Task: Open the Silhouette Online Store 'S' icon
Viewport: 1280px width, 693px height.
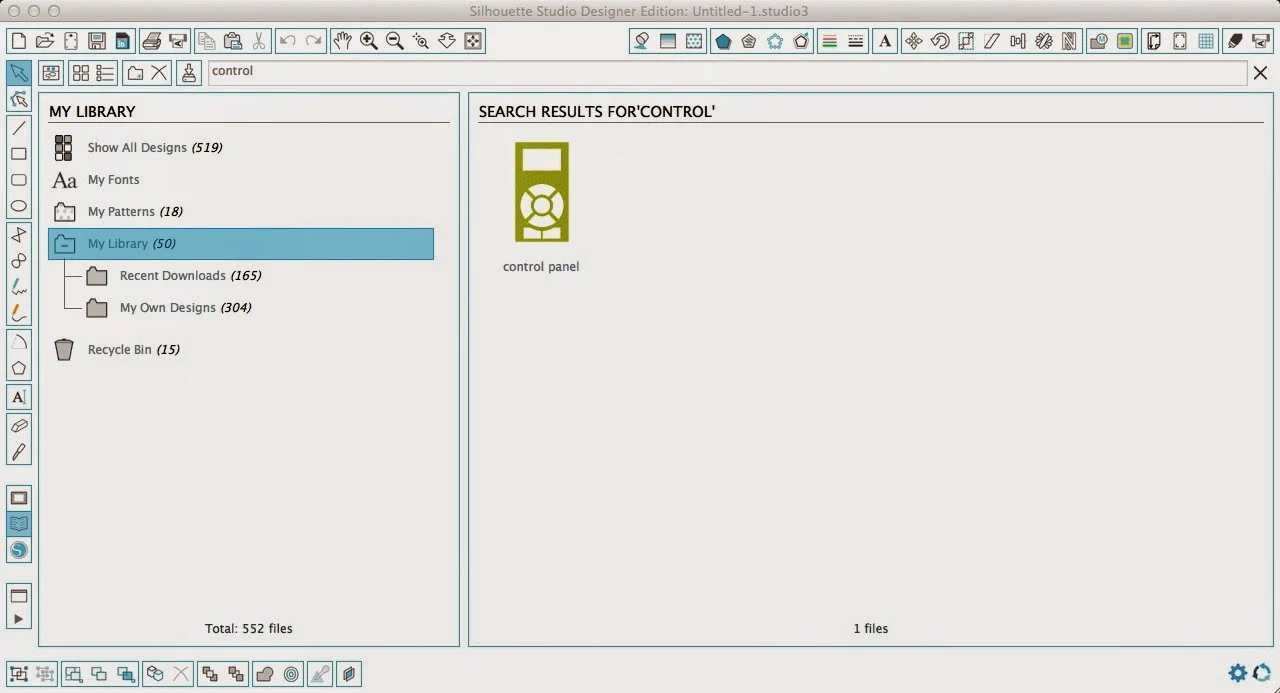Action: [18, 550]
